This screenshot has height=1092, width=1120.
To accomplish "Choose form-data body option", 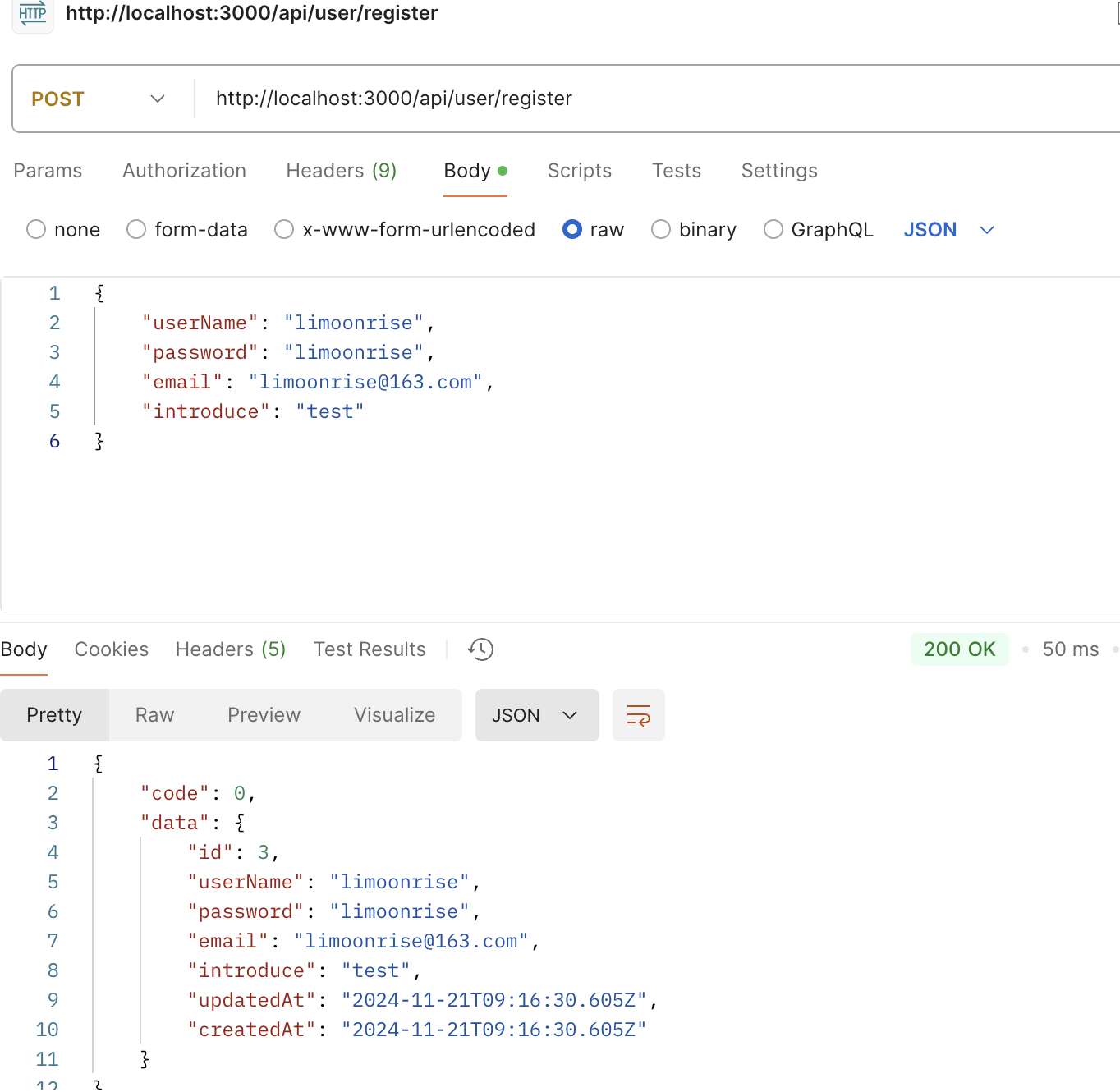I will click(136, 230).
